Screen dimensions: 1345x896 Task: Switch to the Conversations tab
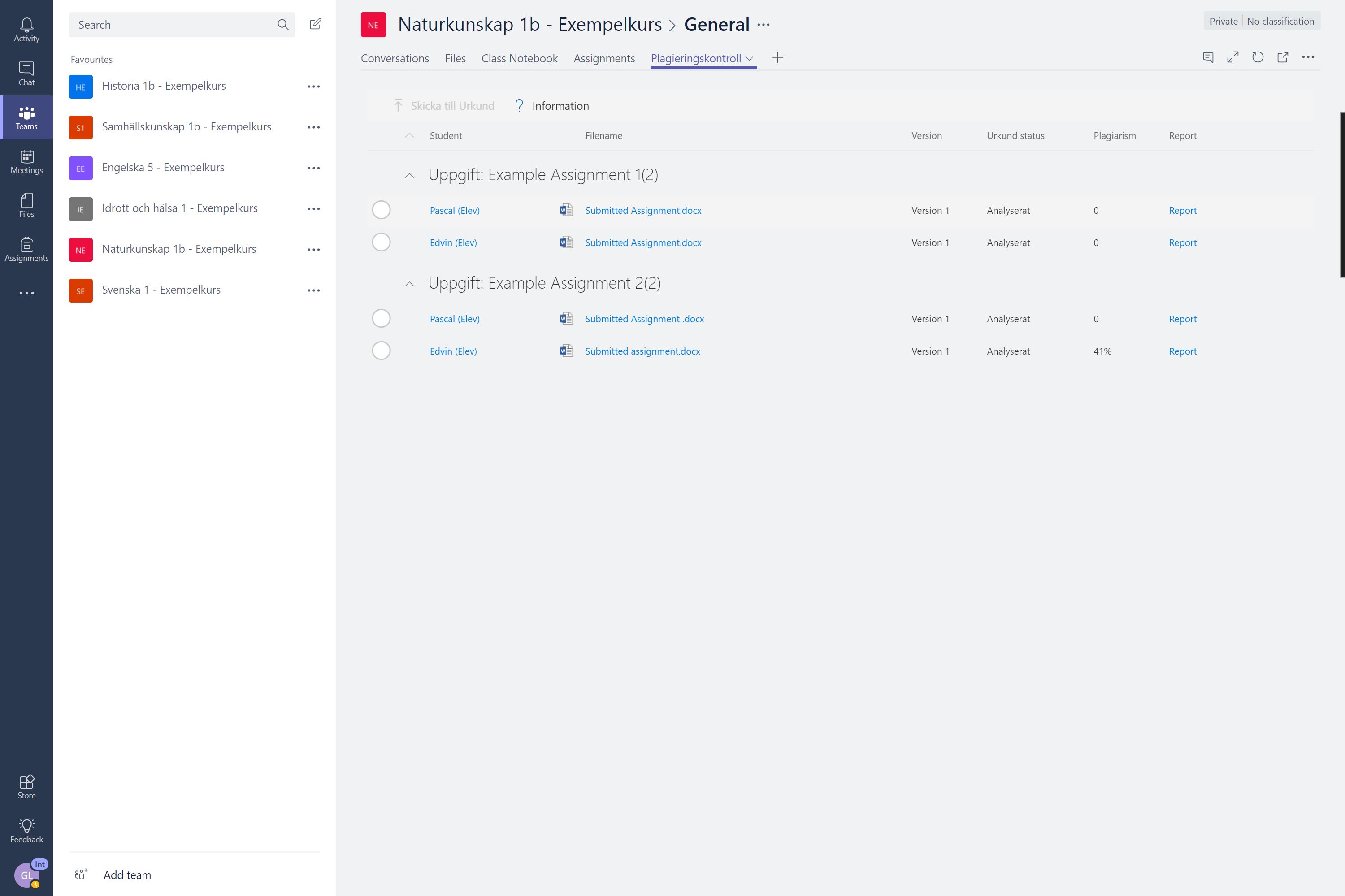[395, 58]
